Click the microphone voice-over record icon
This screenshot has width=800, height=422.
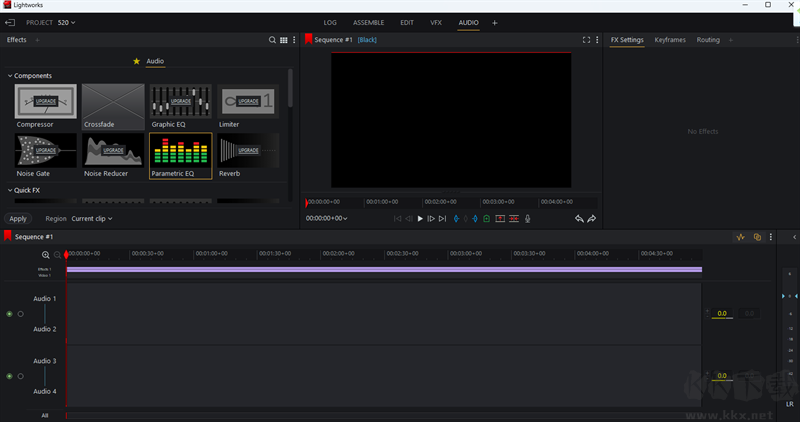coord(528,218)
